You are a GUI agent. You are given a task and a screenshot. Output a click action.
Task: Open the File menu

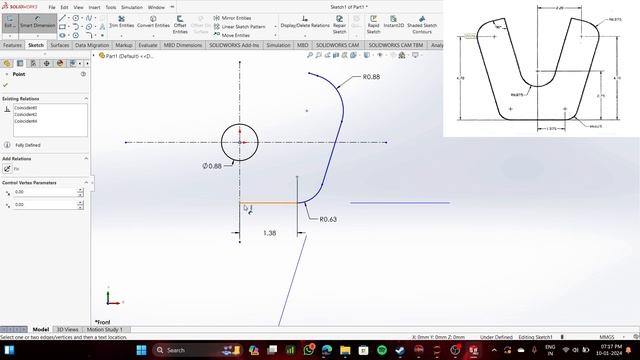pyautogui.click(x=52, y=7)
